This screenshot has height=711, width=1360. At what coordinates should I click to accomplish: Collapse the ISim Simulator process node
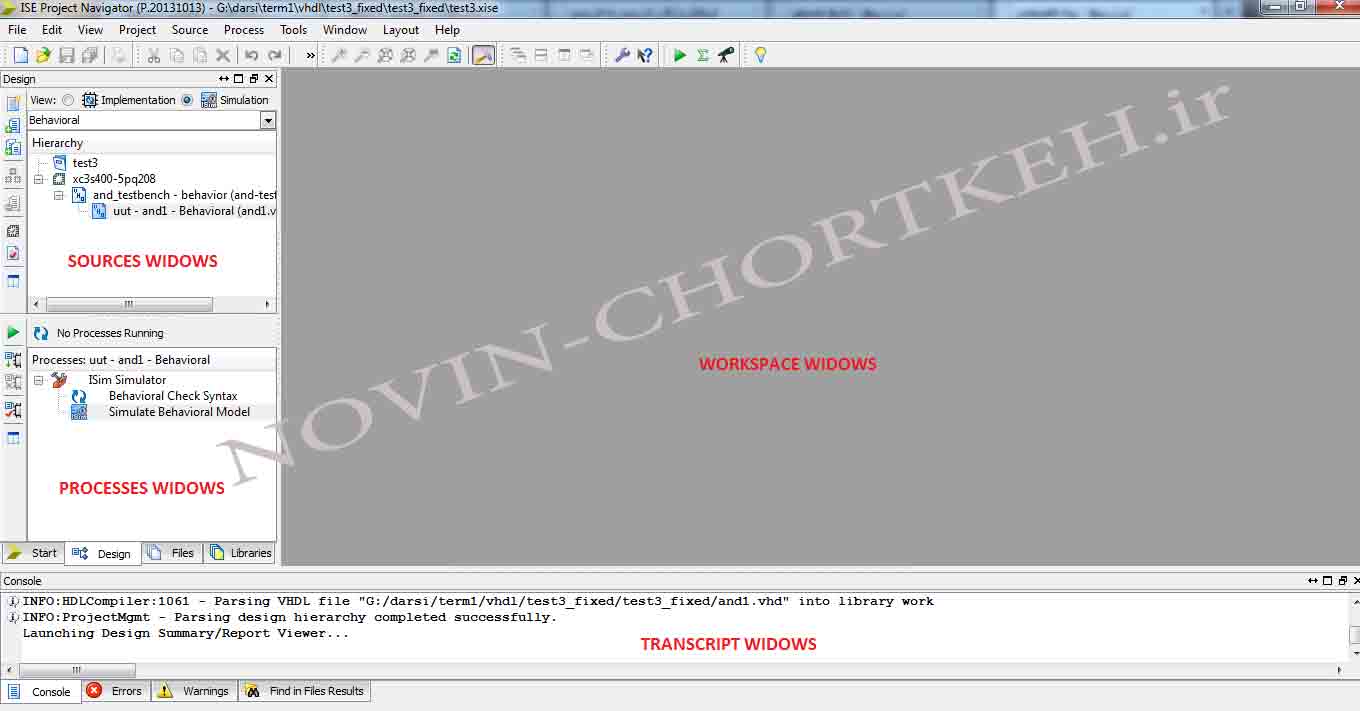click(x=38, y=380)
